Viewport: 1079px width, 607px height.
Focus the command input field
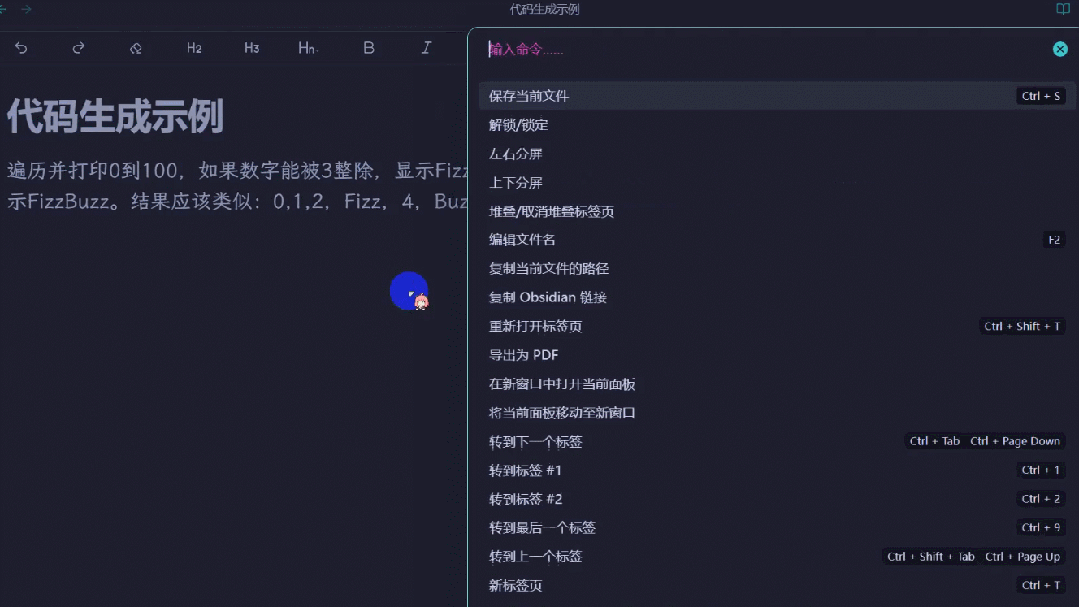click(x=764, y=49)
